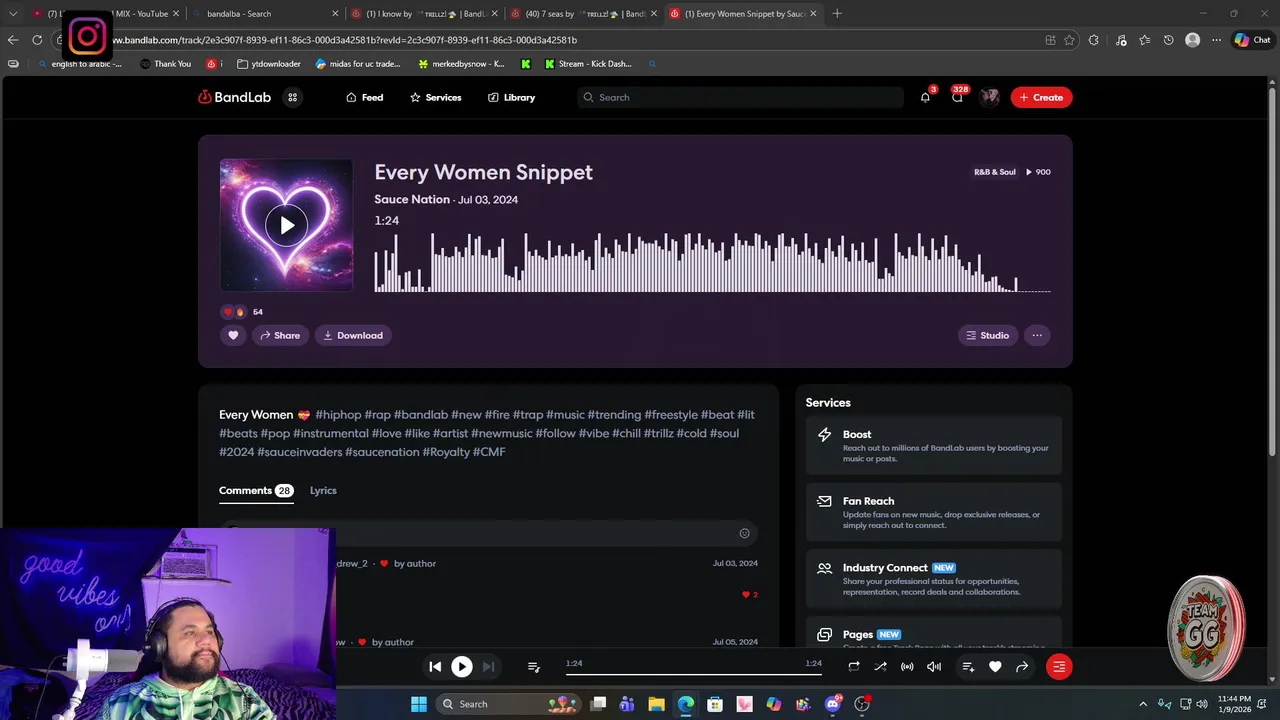This screenshot has height=720, width=1280.
Task: Share the Every Women Snippet track
Action: pyautogui.click(x=280, y=335)
